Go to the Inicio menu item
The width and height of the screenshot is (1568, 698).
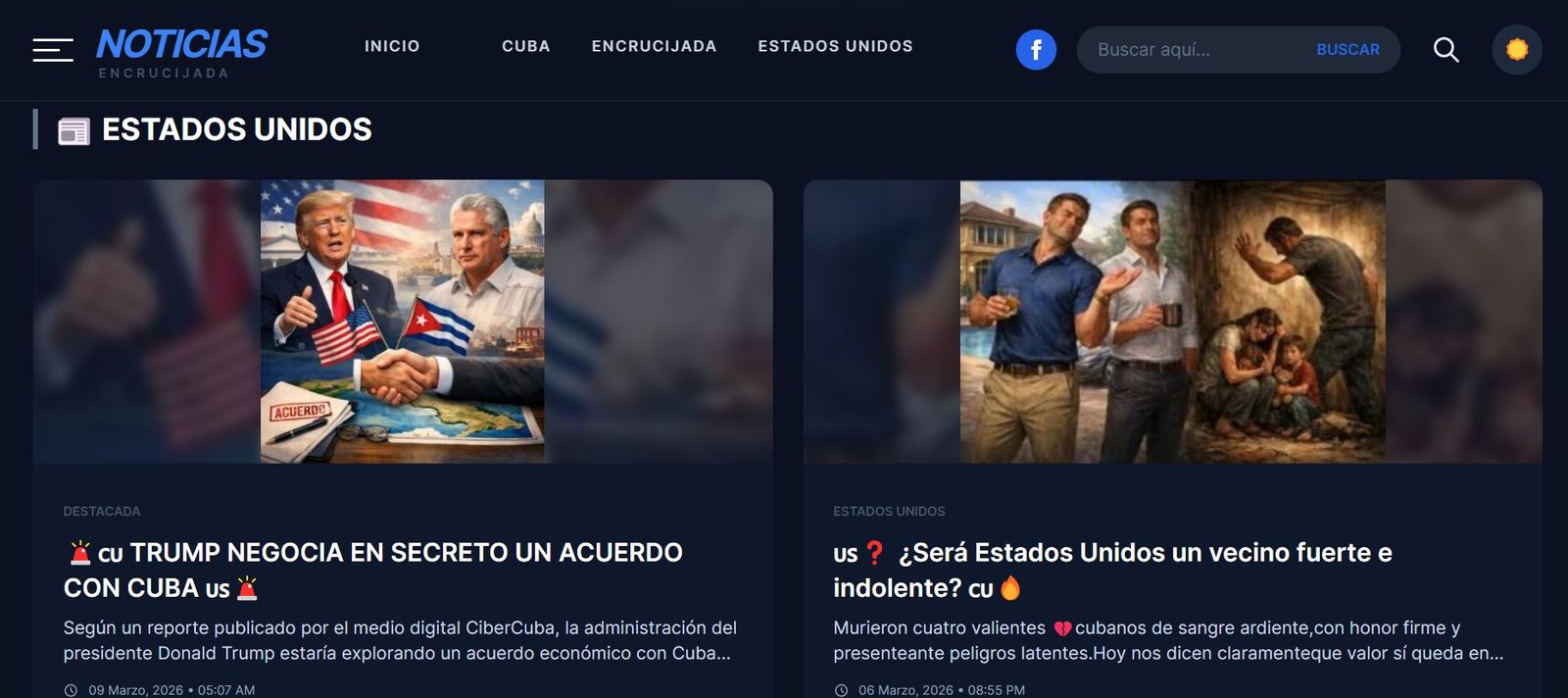[x=392, y=46]
